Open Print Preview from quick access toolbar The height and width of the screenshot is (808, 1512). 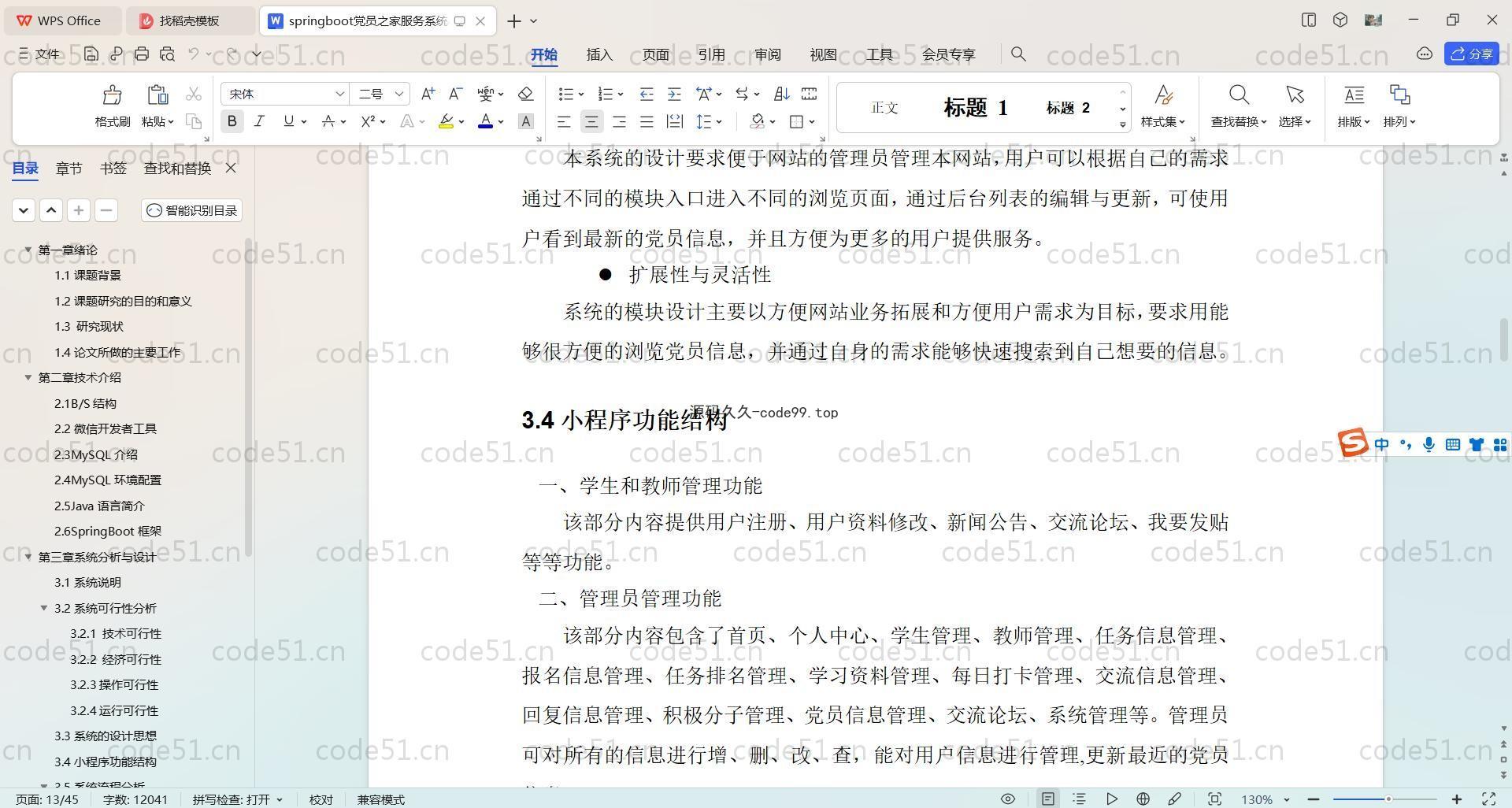(167, 54)
